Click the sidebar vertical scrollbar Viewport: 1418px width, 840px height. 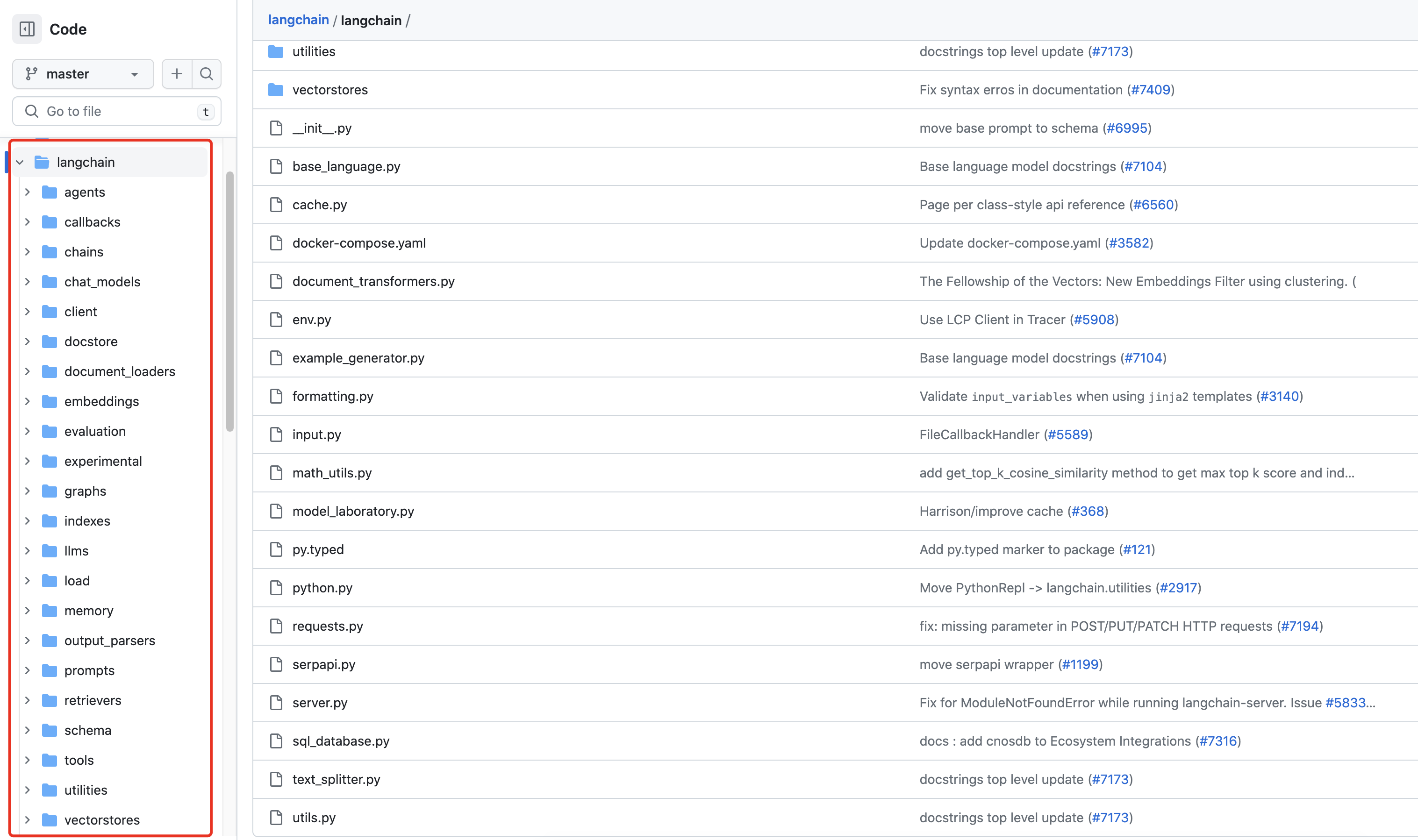click(229, 301)
